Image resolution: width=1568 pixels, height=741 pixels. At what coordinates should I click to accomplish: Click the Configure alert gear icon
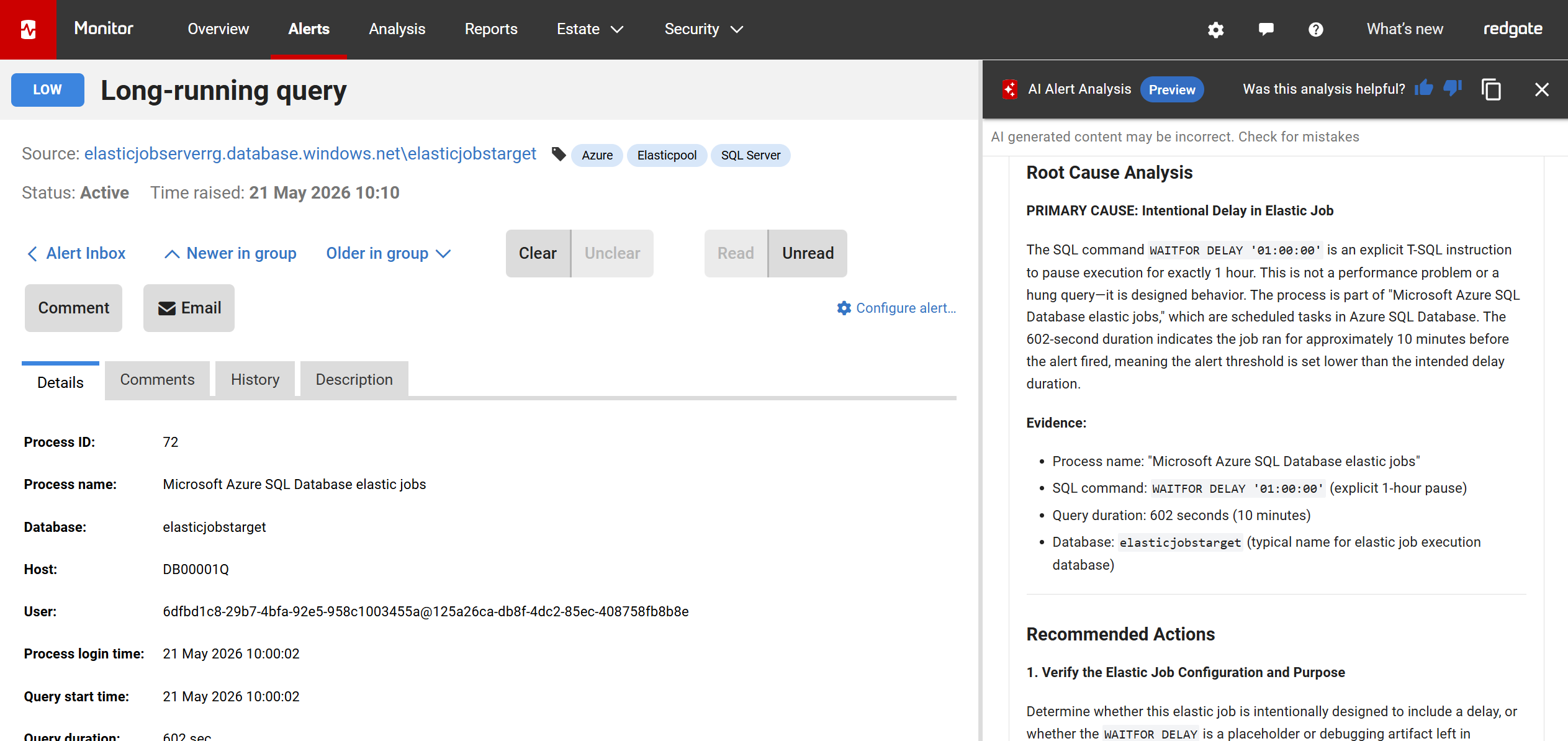844,308
